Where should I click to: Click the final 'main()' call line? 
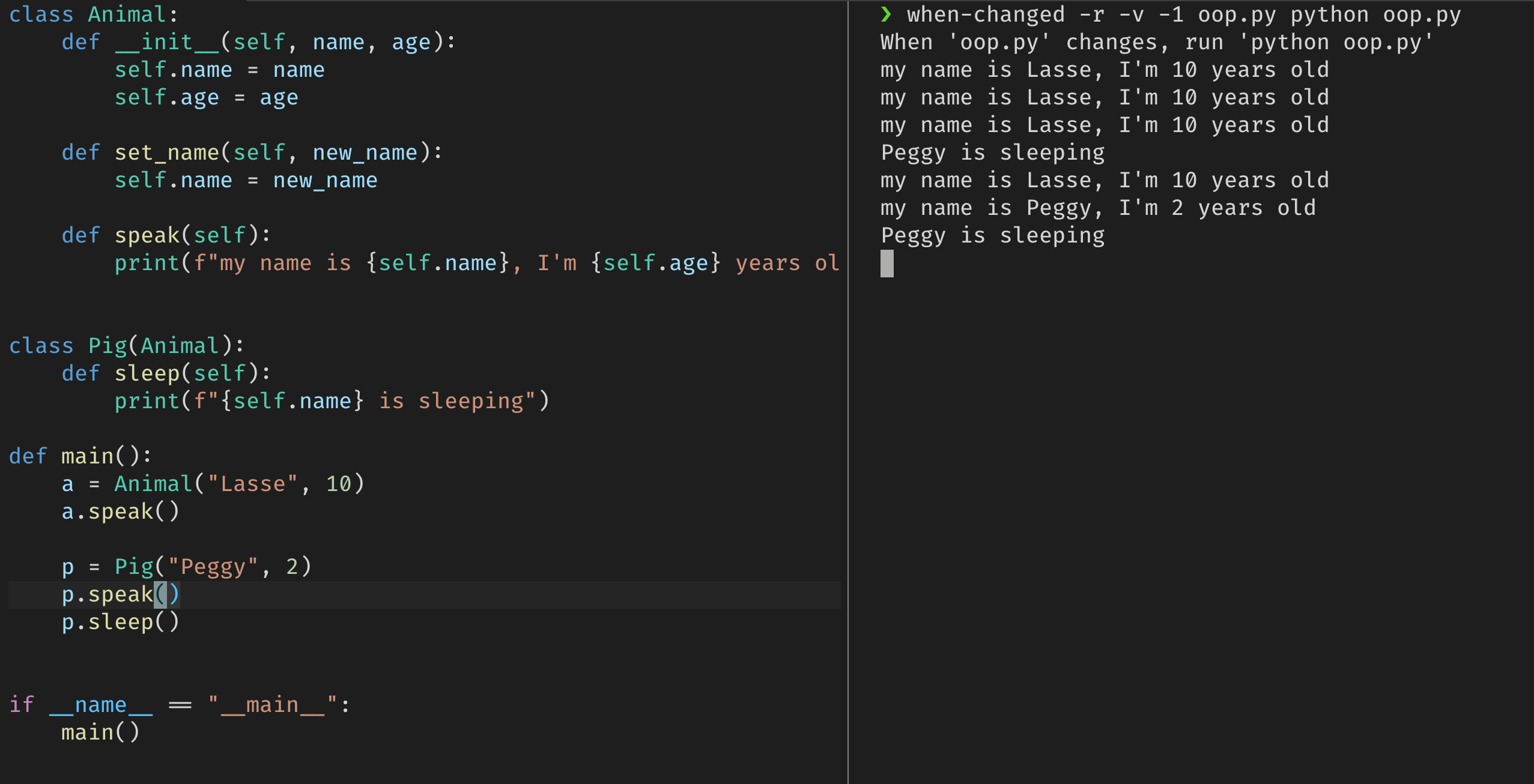(x=100, y=732)
